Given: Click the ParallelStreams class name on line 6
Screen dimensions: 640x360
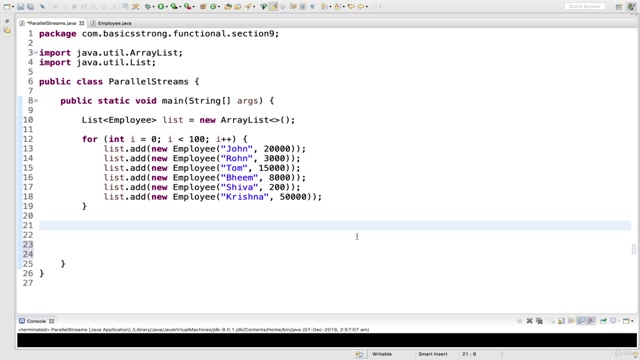Looking at the screenshot, I should point(149,82).
